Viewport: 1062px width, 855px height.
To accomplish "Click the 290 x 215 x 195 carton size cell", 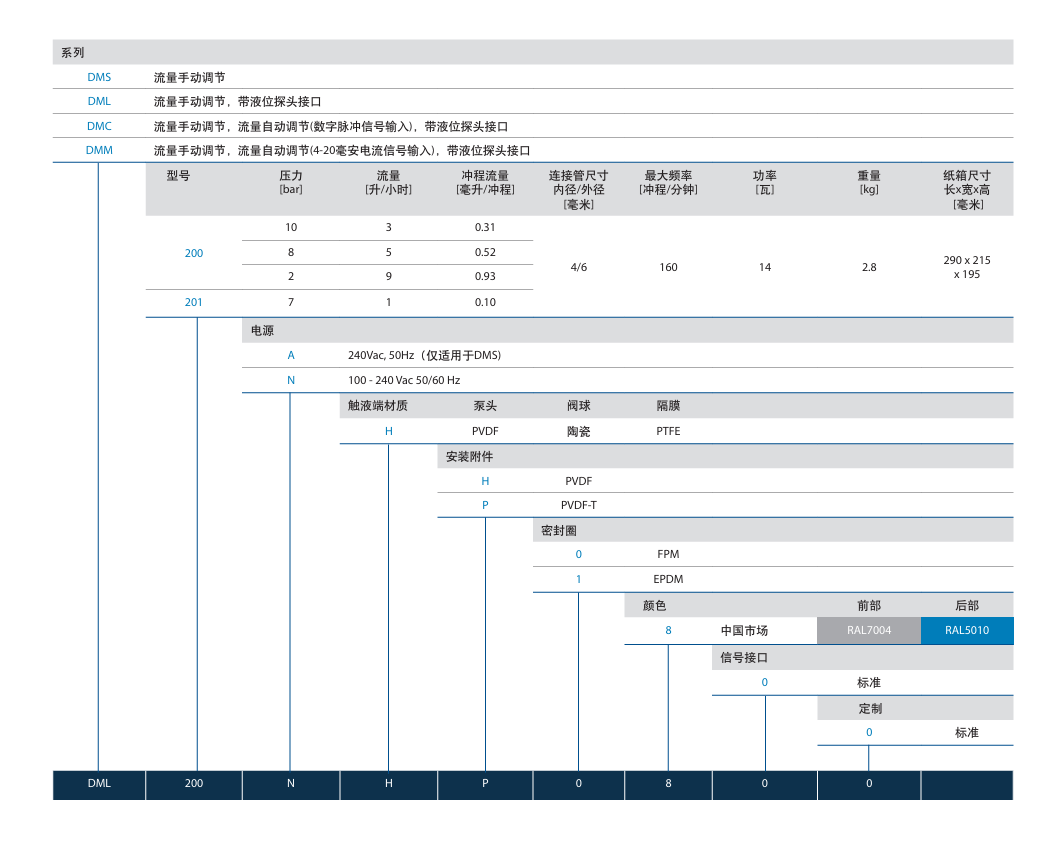I will pos(966,267).
